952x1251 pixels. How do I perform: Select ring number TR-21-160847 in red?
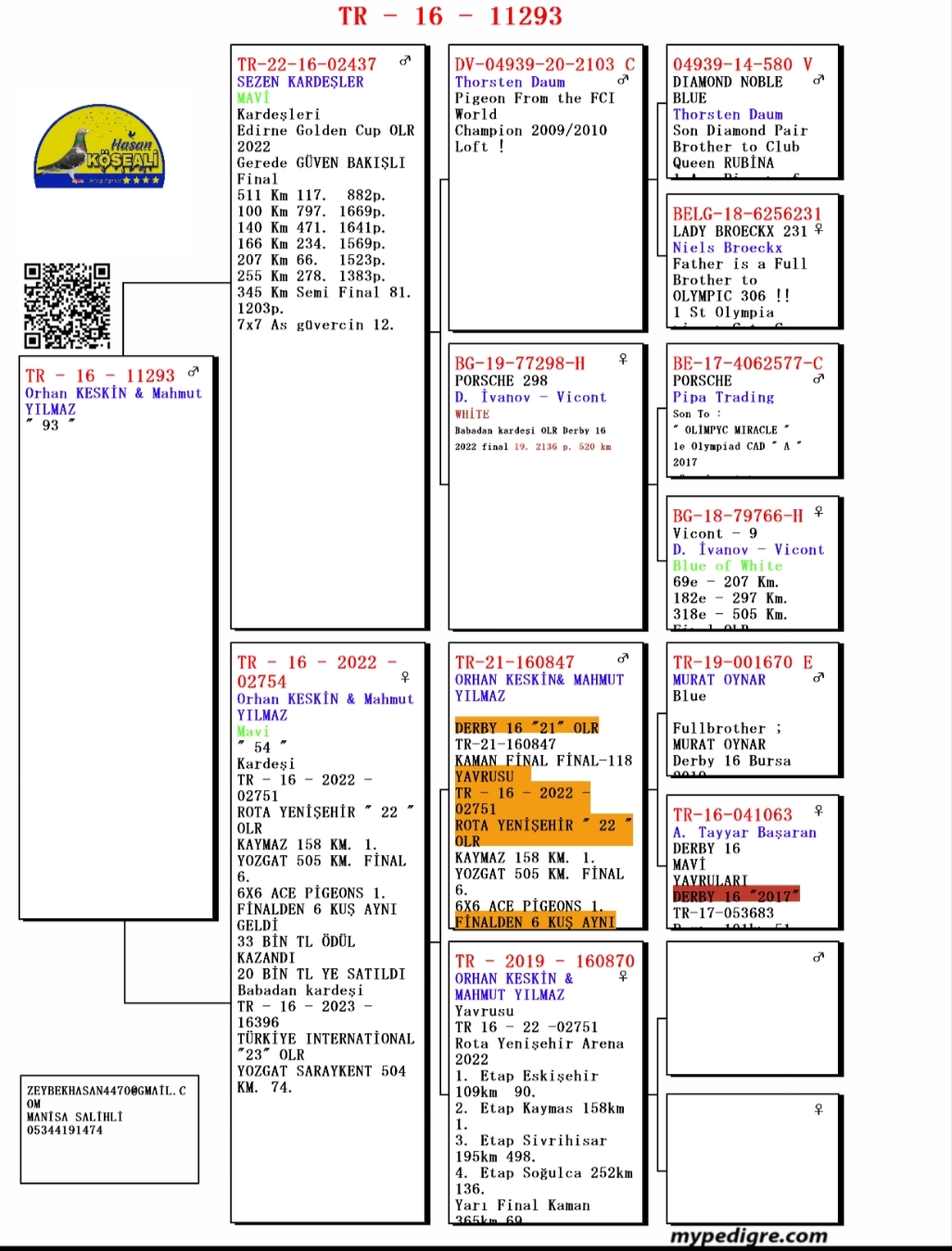pos(514,662)
